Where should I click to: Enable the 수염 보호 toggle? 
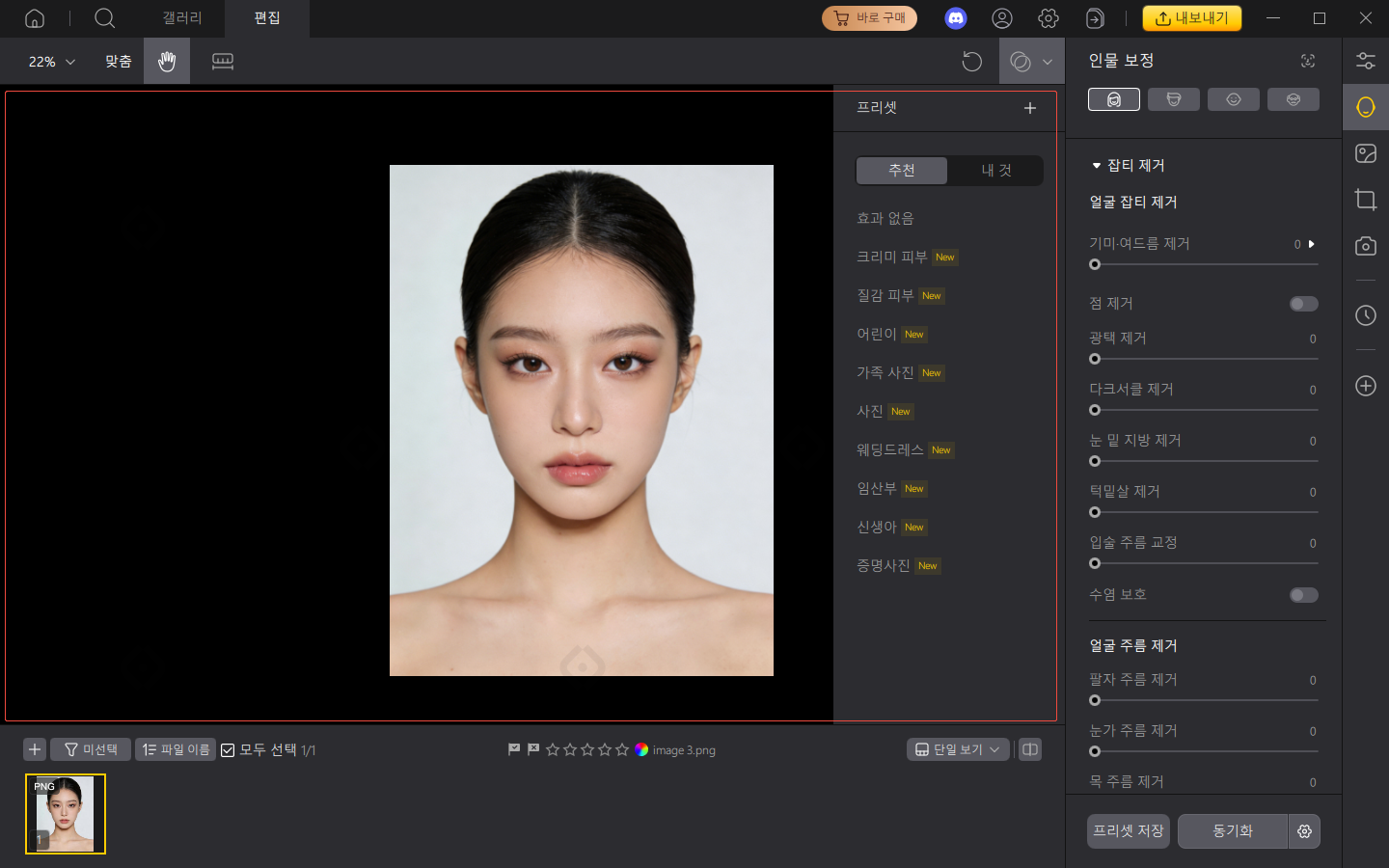(x=1303, y=595)
